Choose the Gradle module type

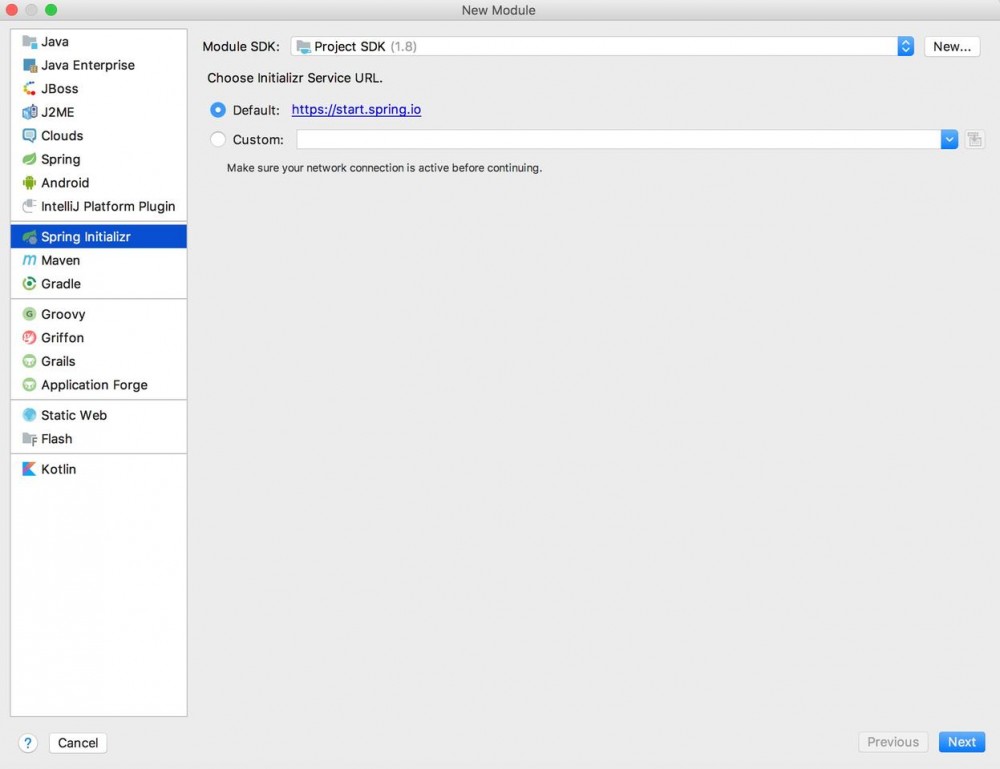pyautogui.click(x=99, y=284)
